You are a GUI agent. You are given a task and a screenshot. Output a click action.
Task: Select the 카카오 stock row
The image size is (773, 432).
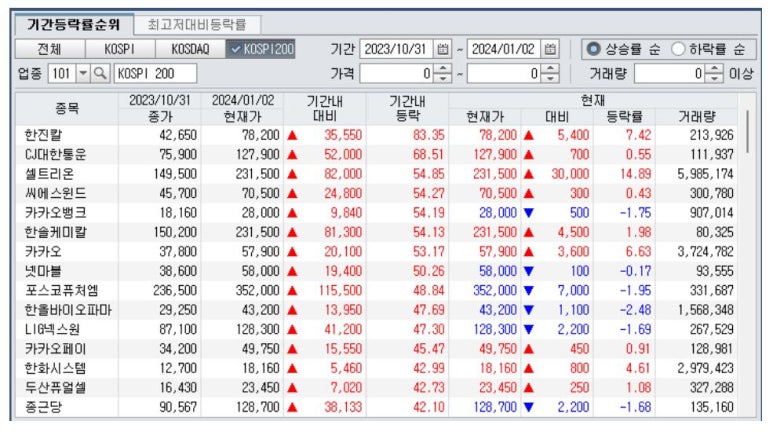377,252
